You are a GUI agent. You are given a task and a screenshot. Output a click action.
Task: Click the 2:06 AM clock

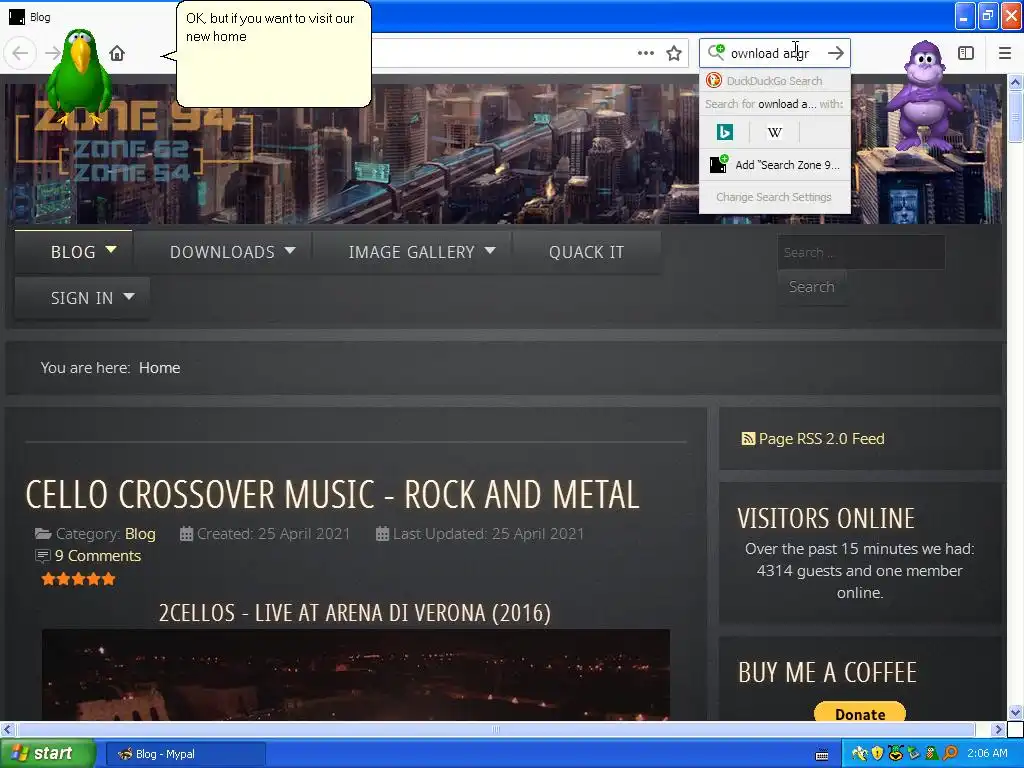[987, 754]
